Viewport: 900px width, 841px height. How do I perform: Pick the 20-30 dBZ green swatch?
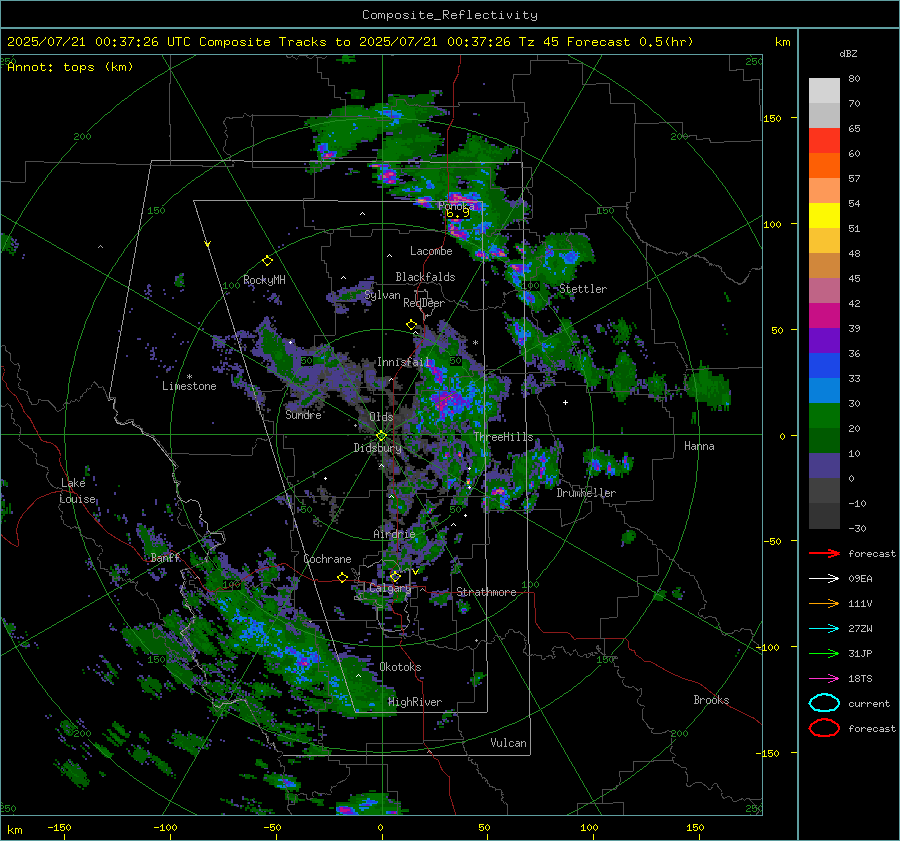824,416
